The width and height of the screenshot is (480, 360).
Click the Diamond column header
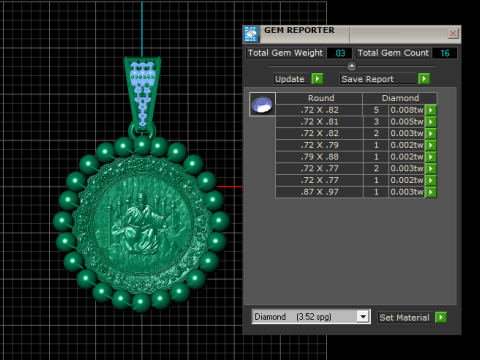coord(400,98)
